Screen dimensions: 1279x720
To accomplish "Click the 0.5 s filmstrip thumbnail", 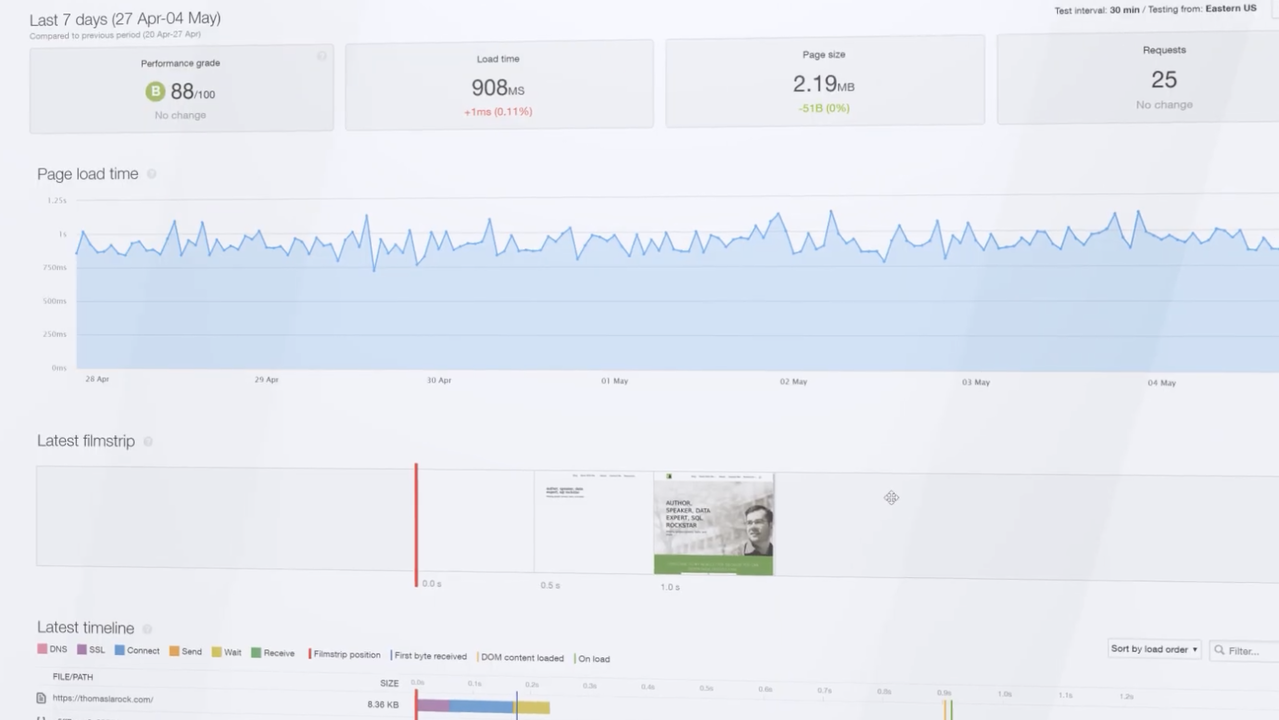I will [593, 521].
